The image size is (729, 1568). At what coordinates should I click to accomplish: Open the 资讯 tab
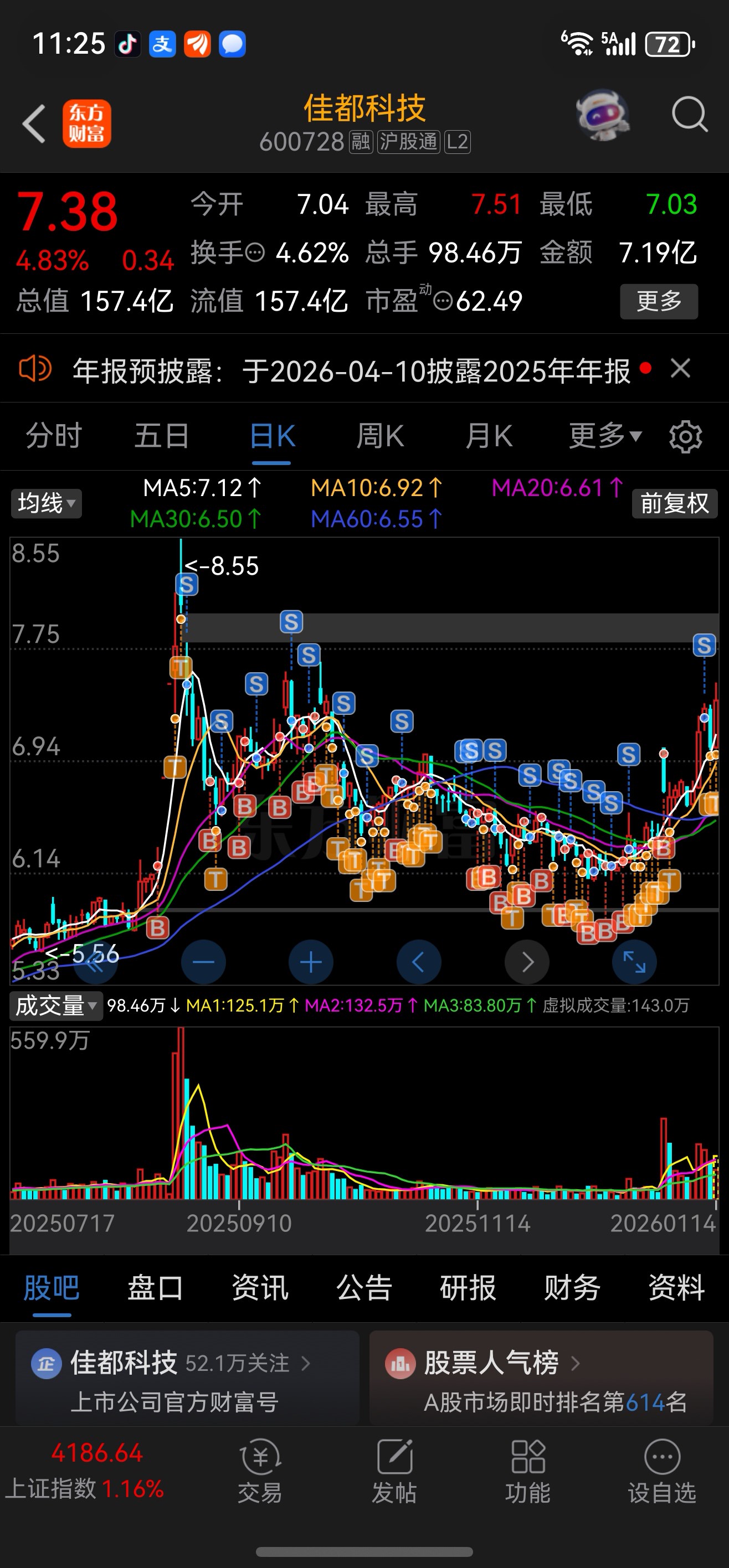pos(260,1287)
